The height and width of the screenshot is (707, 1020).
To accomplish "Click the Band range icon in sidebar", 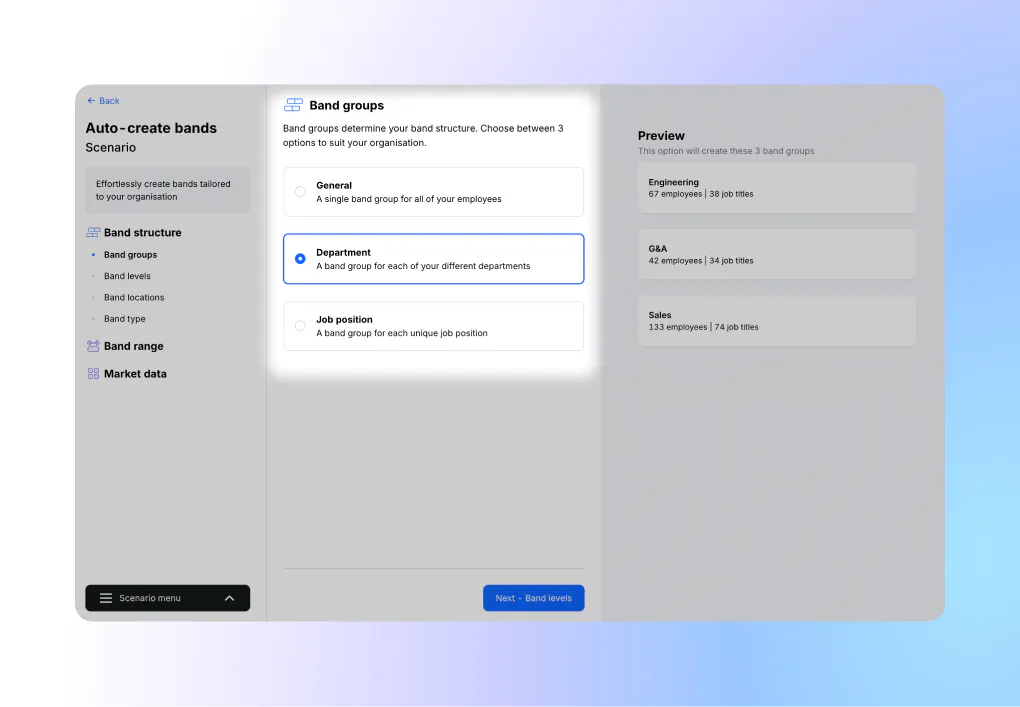I will tap(92, 346).
